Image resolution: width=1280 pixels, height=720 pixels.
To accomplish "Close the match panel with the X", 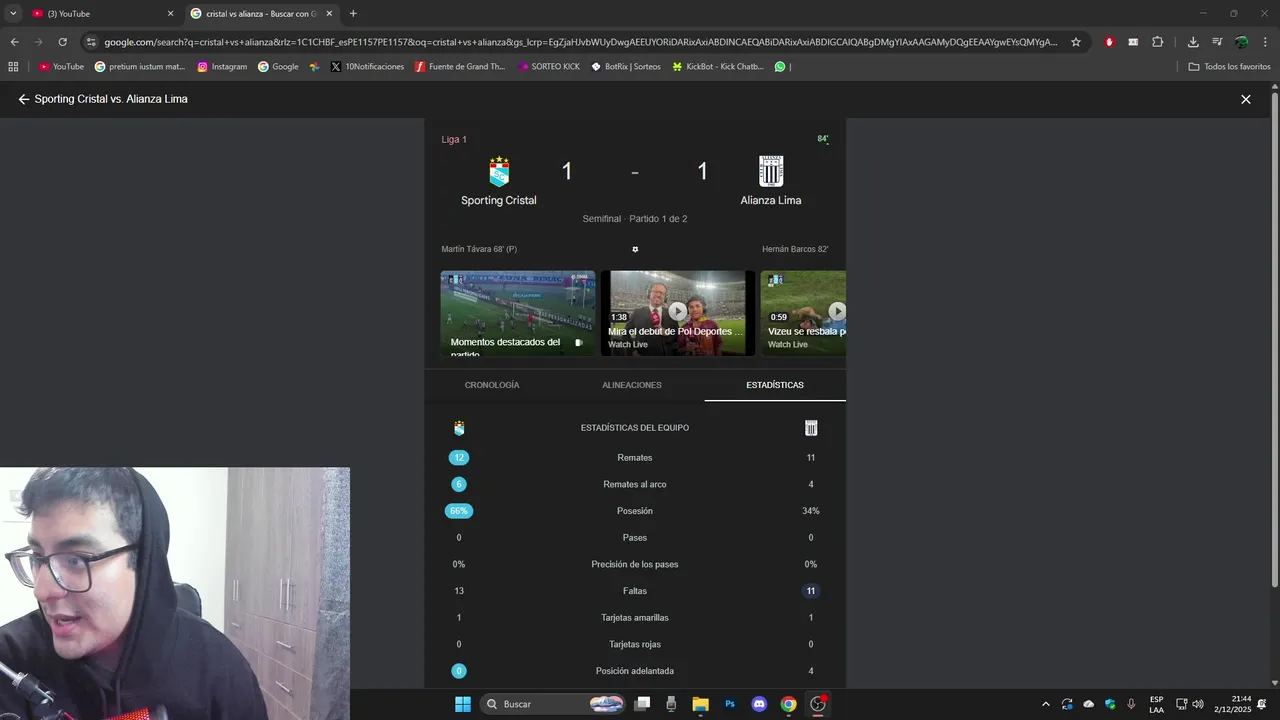I will click(x=1246, y=99).
